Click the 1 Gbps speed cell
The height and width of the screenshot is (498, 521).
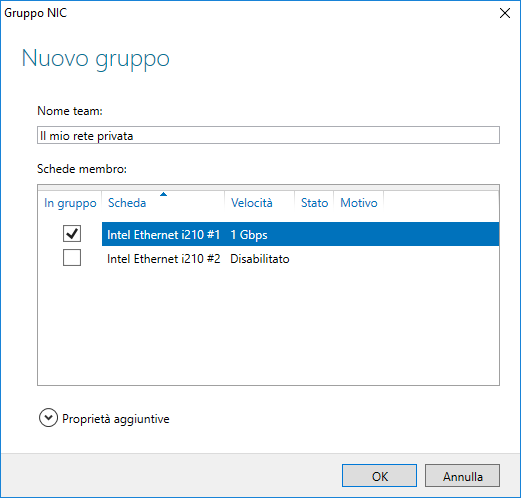pyautogui.click(x=249, y=235)
